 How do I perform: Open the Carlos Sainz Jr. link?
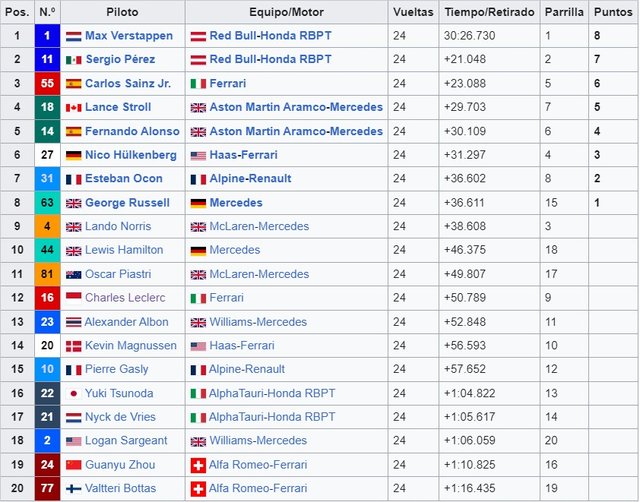(128, 84)
